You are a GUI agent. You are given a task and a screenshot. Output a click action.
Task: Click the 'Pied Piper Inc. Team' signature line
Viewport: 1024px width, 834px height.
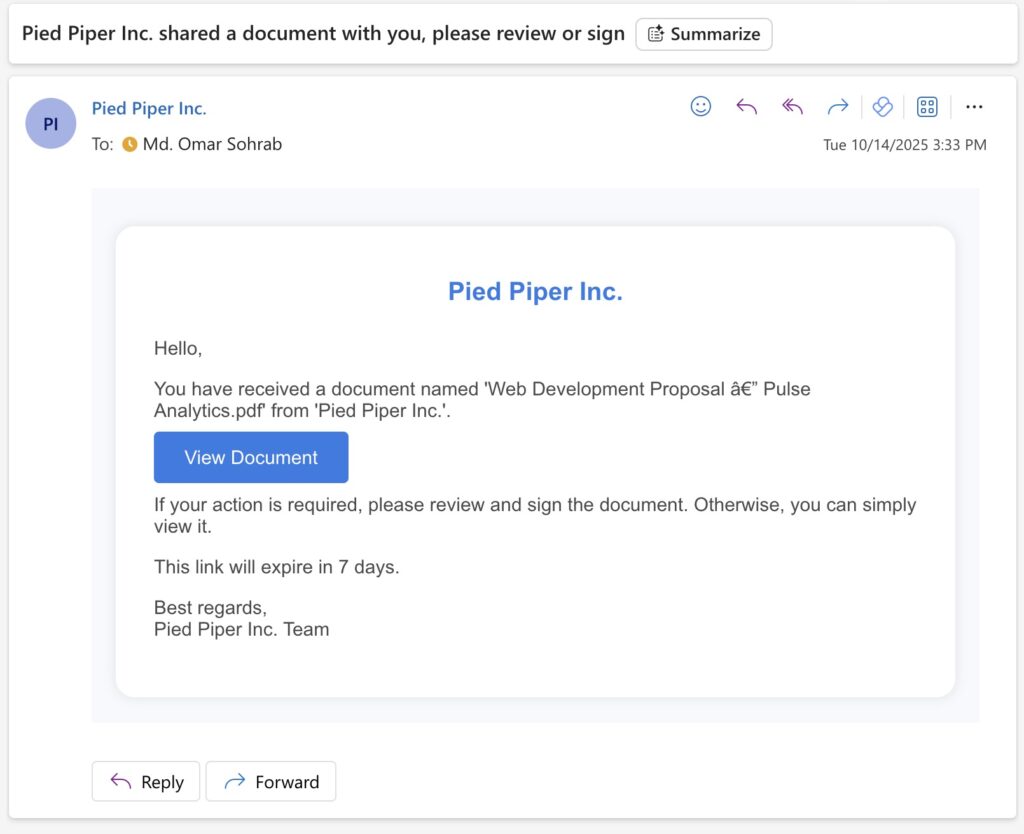(241, 630)
